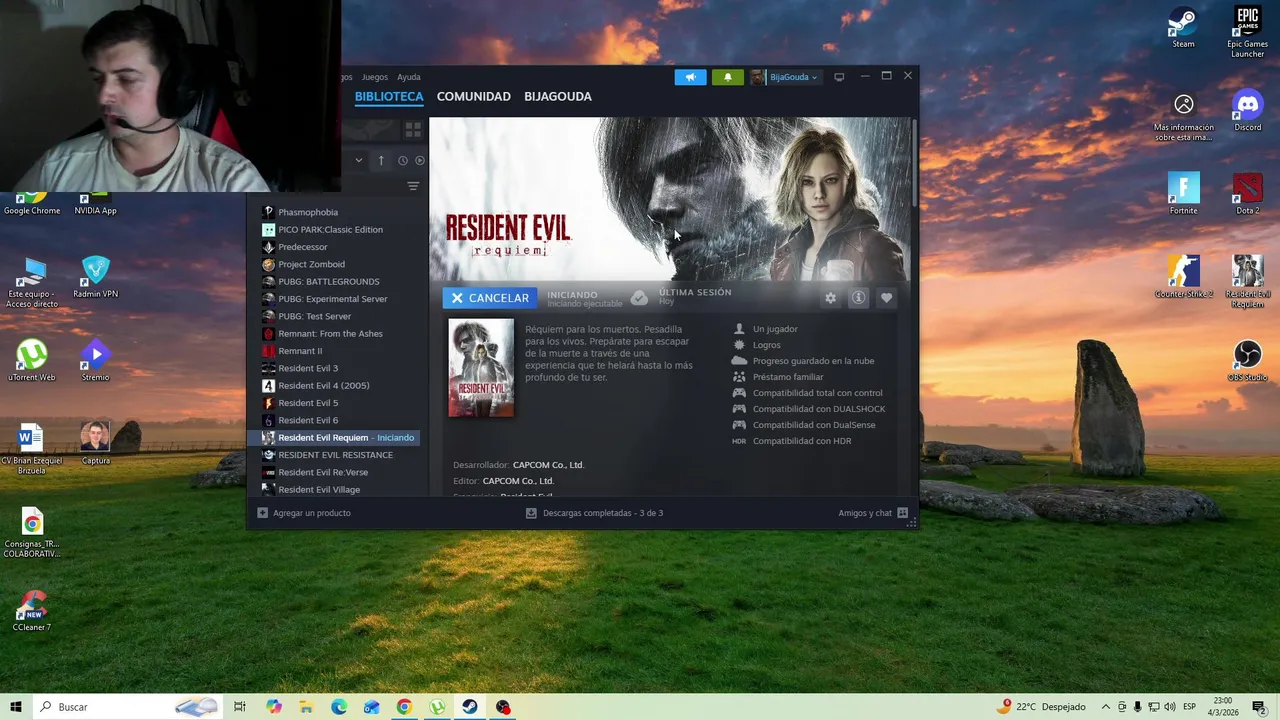1280x720 pixels.
Task: Open Task View in taskbar
Action: click(240, 707)
